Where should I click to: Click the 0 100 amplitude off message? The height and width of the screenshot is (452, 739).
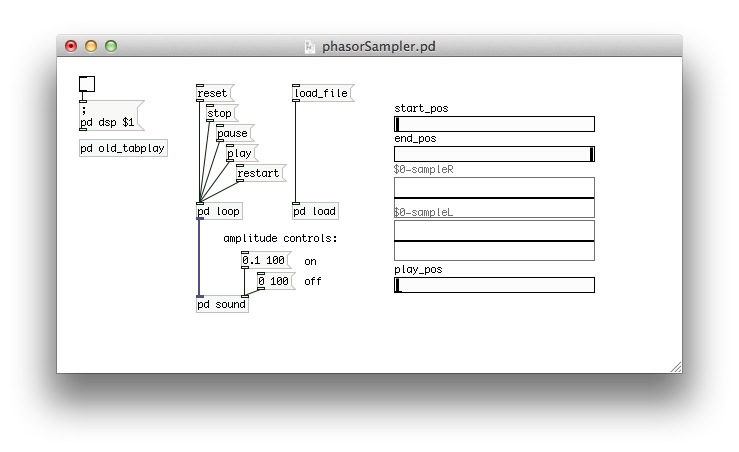pyautogui.click(x=275, y=281)
